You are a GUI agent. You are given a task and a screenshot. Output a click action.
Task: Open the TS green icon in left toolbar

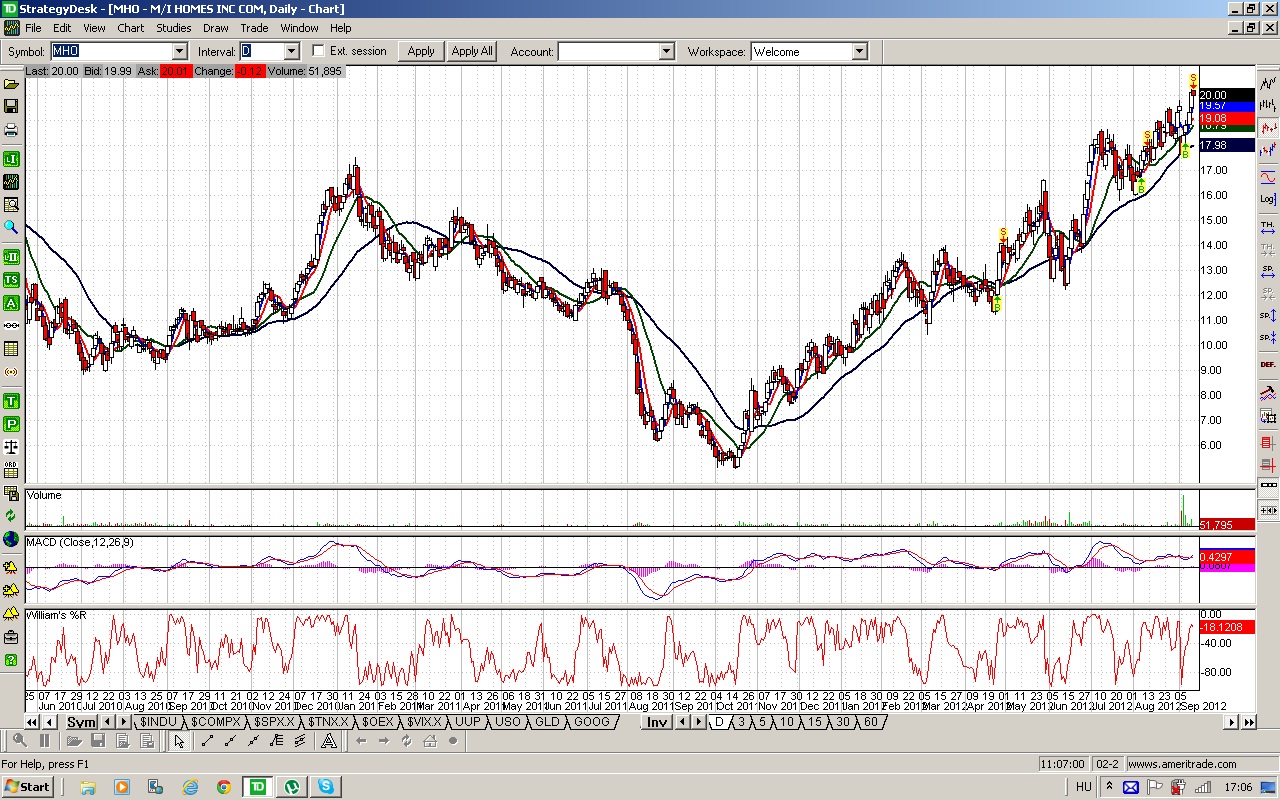click(x=11, y=280)
